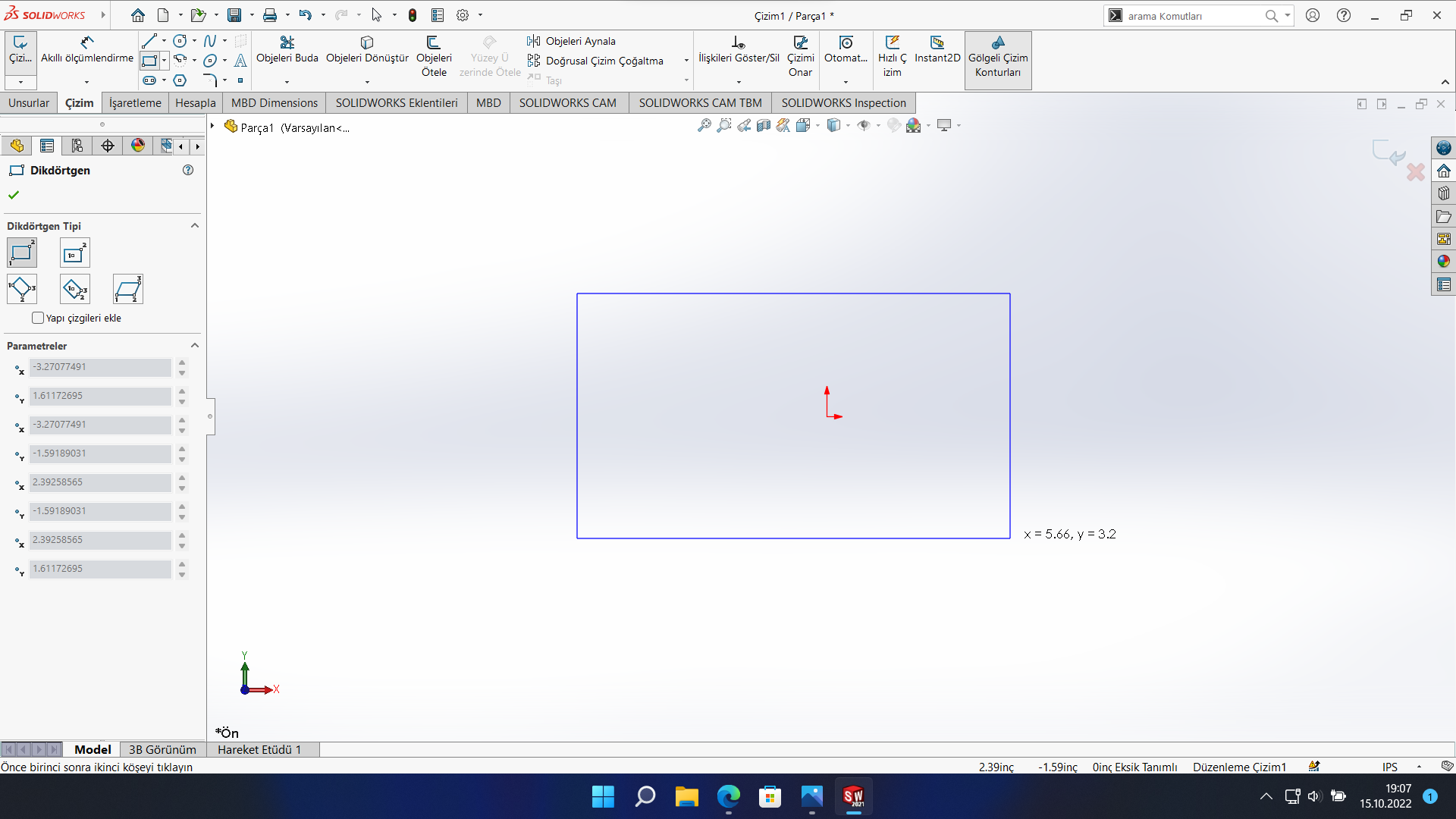Select the 3 point corner rectangle type
The image size is (1456, 819).
22,289
